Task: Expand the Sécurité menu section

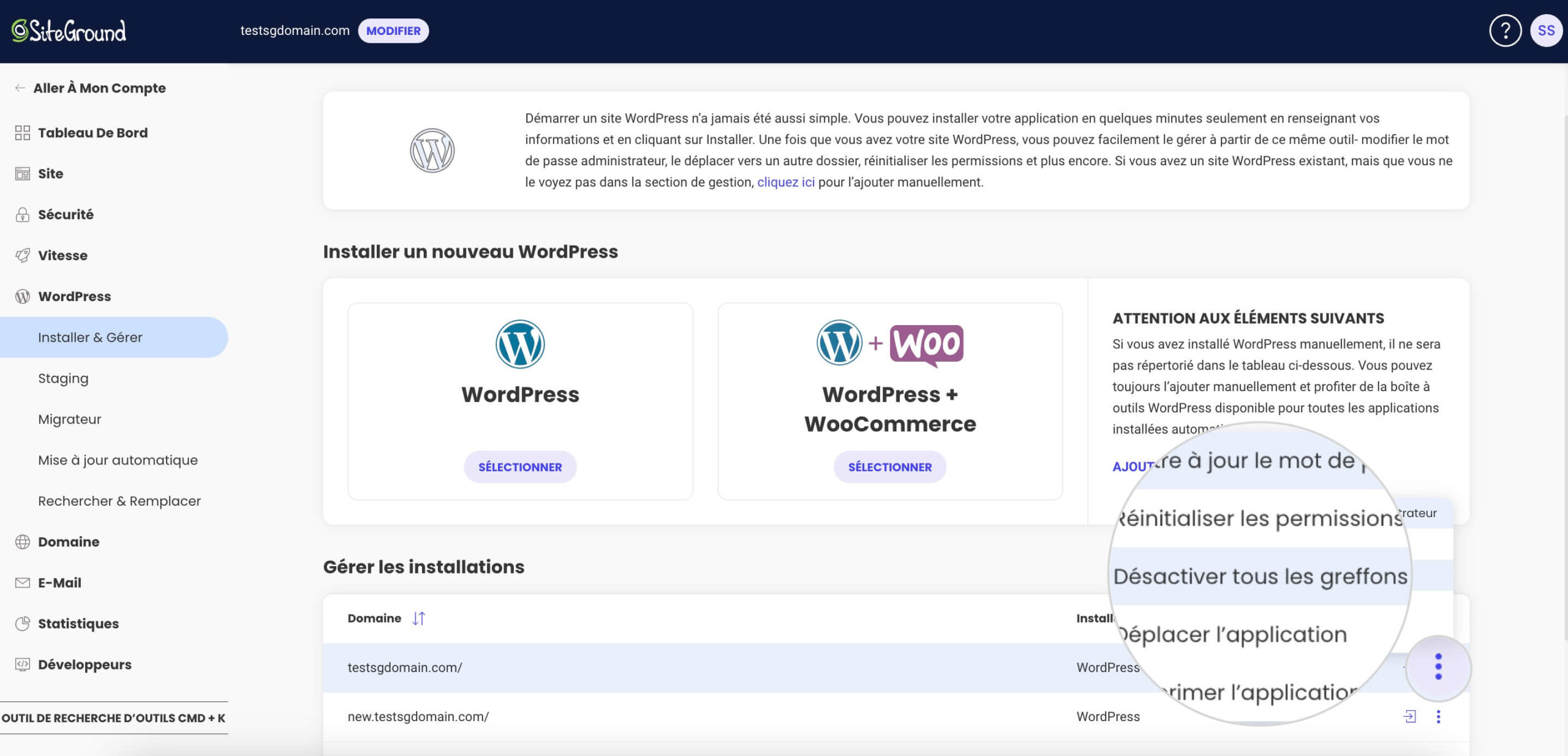Action: tap(66, 214)
